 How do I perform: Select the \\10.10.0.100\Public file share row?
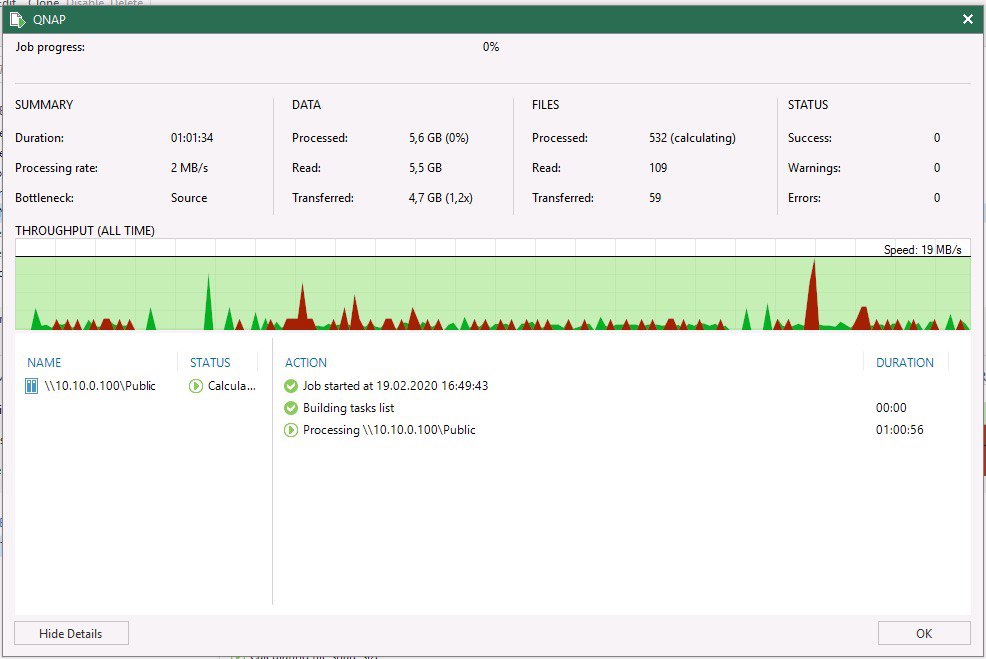142,385
